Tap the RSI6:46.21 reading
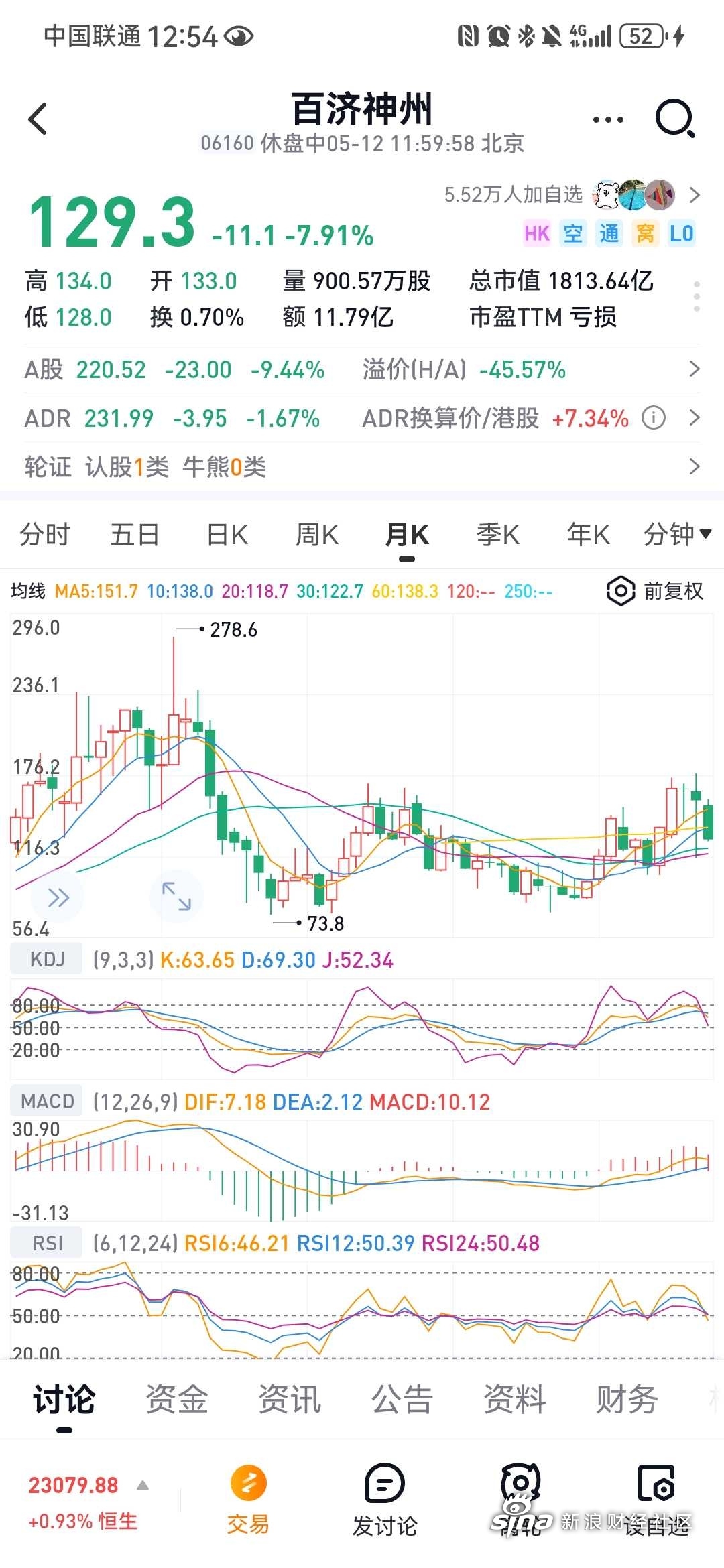 [x=237, y=1244]
